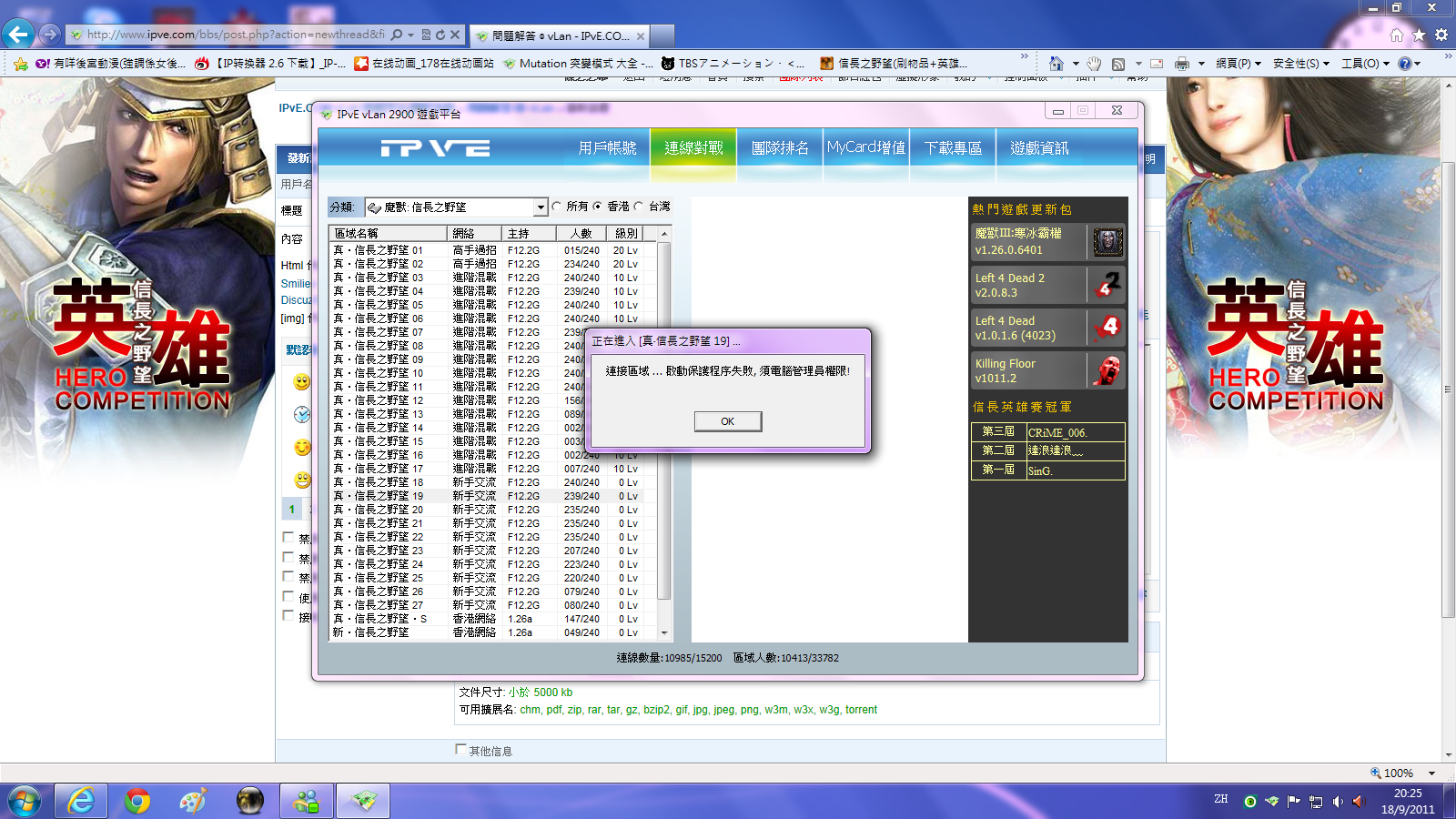Select the 台灣 region radio button

[x=639, y=207]
